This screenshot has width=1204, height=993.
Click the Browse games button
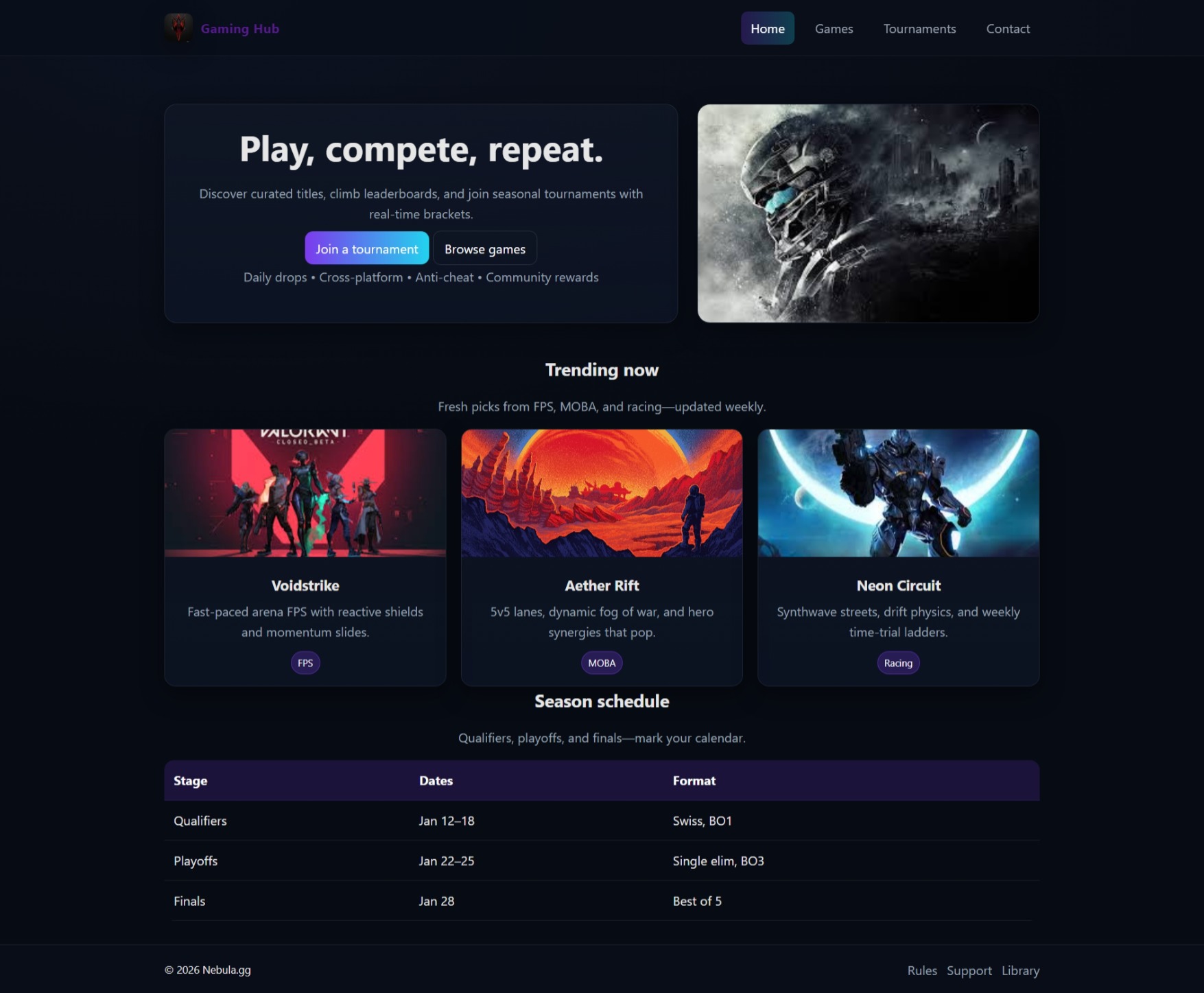coord(484,248)
